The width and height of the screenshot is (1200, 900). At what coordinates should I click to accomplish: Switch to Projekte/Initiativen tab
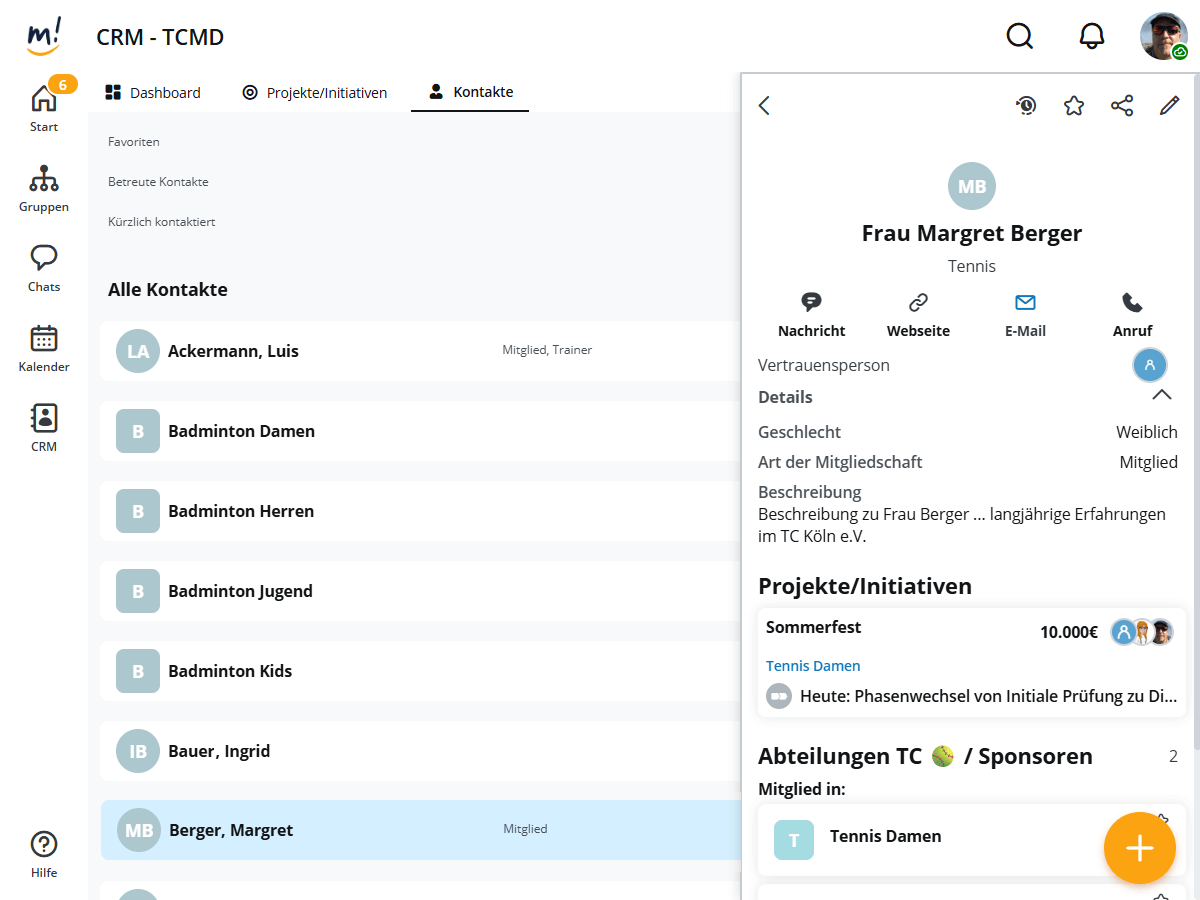(314, 93)
